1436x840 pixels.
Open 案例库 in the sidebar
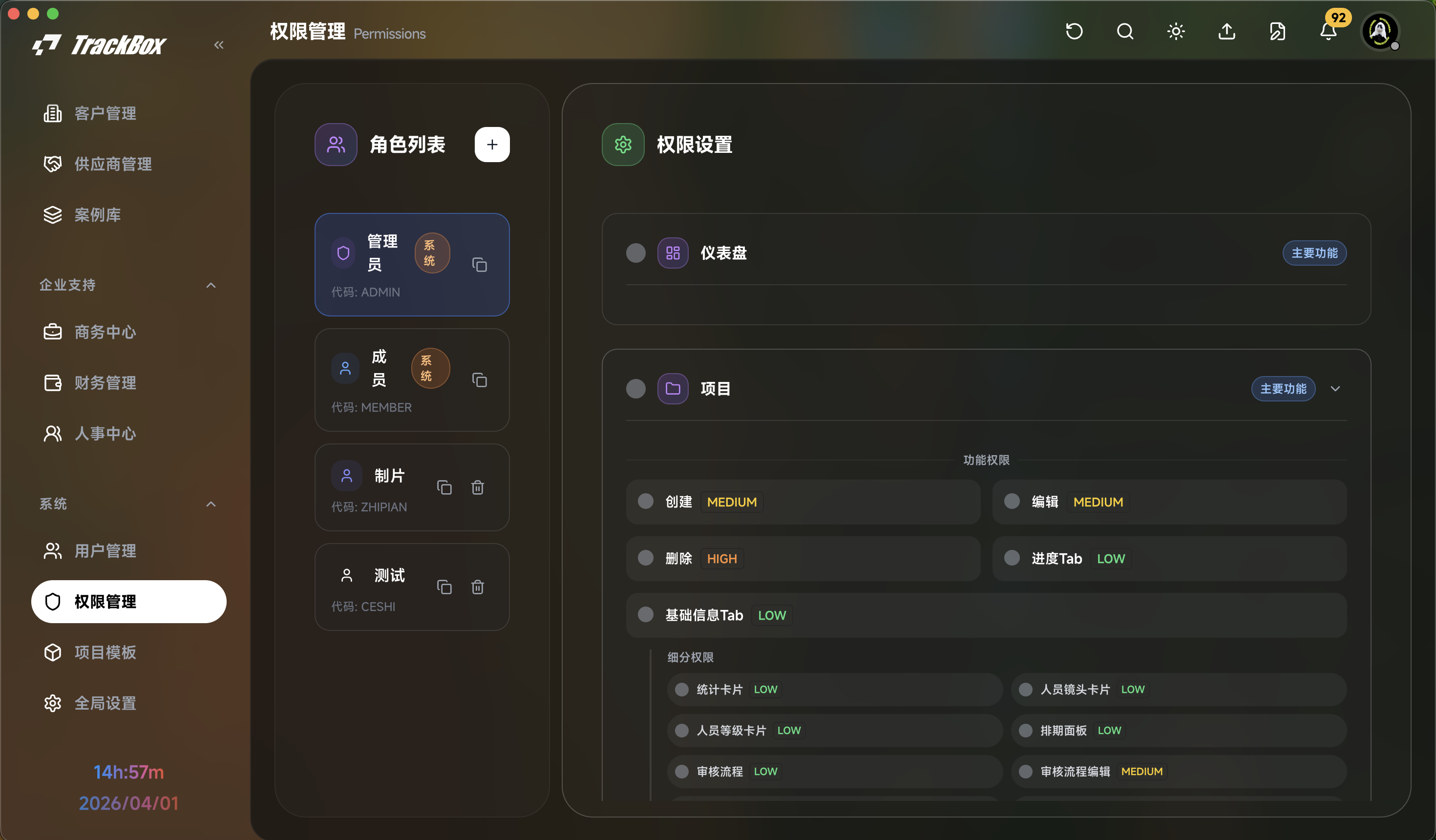(x=128, y=215)
